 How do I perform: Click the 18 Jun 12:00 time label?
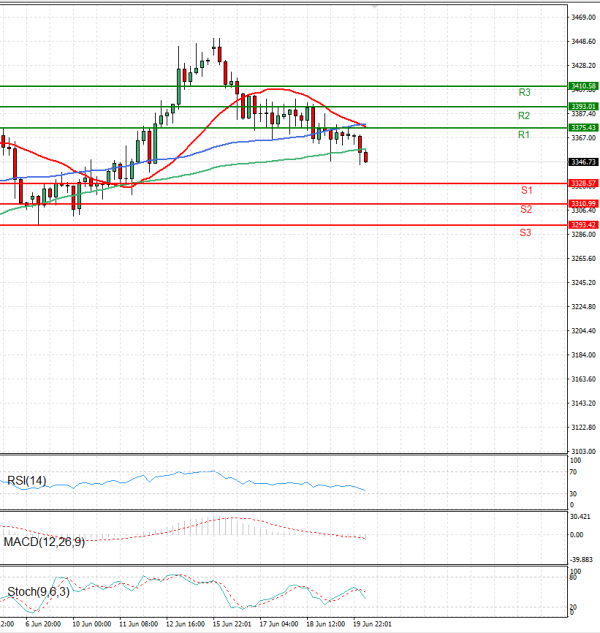(x=325, y=624)
